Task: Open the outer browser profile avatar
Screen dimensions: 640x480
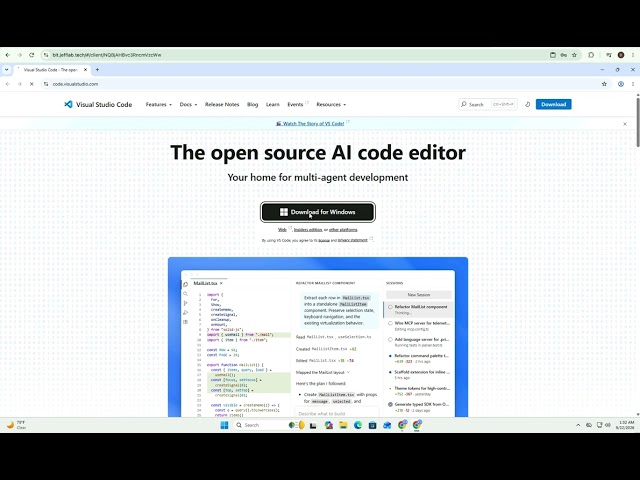Action: [621, 55]
